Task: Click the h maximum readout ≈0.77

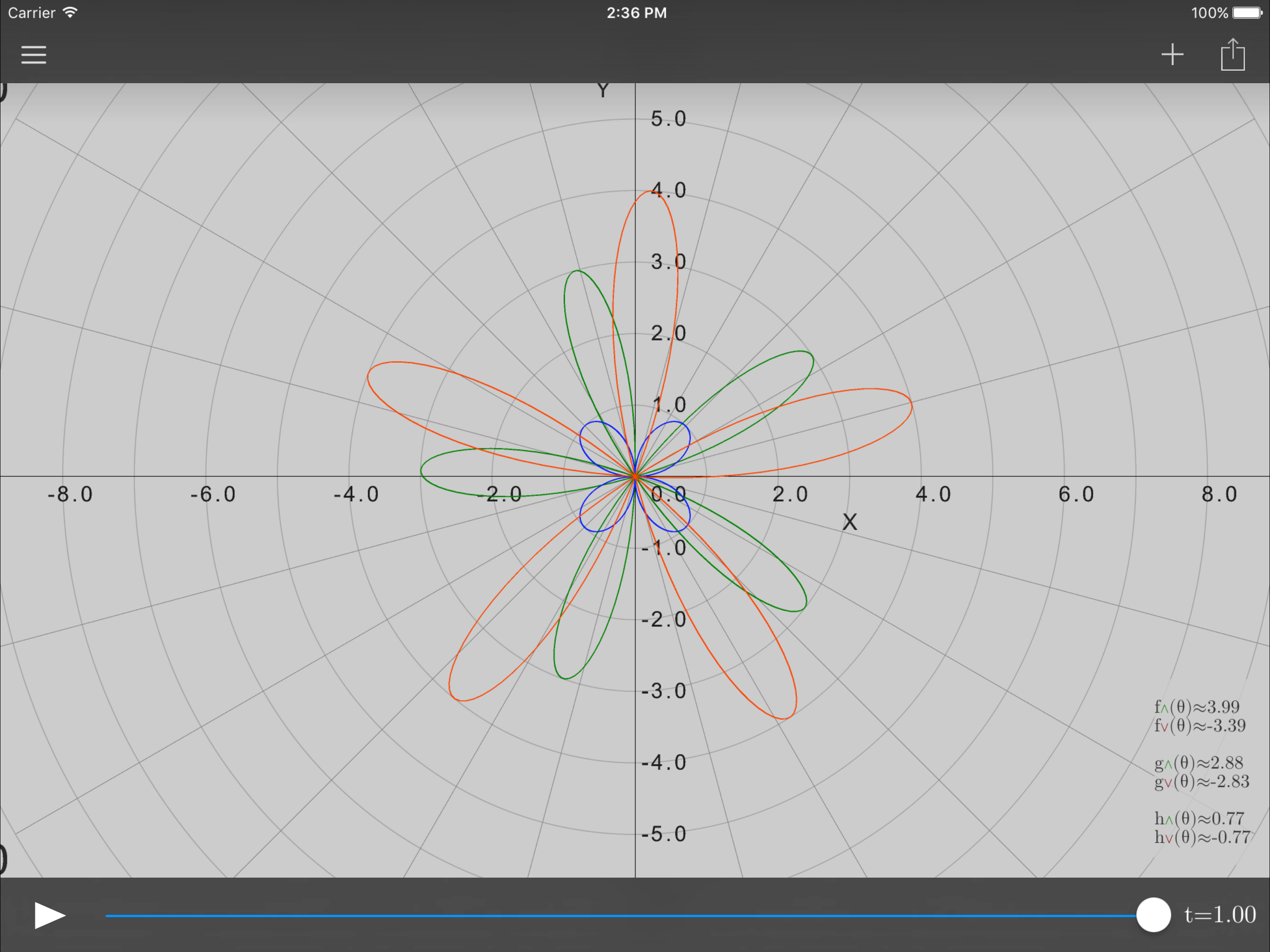Action: pos(1199,818)
